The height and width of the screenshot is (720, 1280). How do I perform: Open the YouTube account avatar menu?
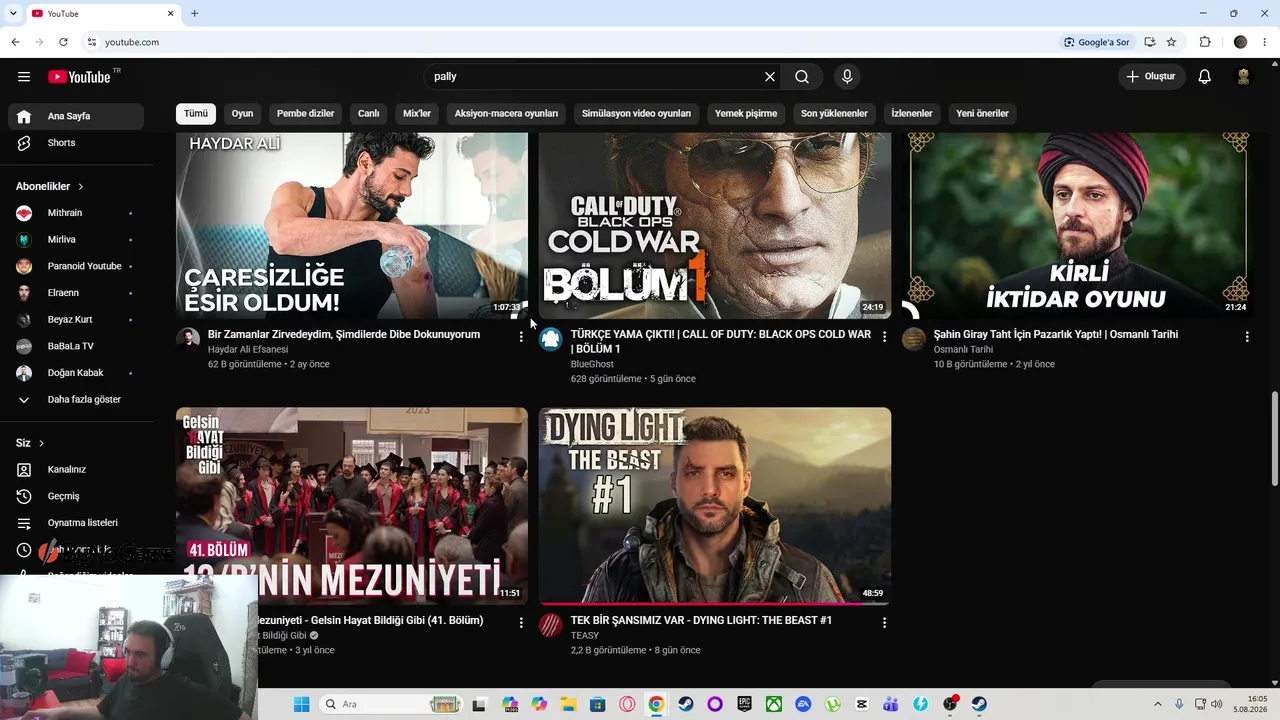click(1244, 77)
